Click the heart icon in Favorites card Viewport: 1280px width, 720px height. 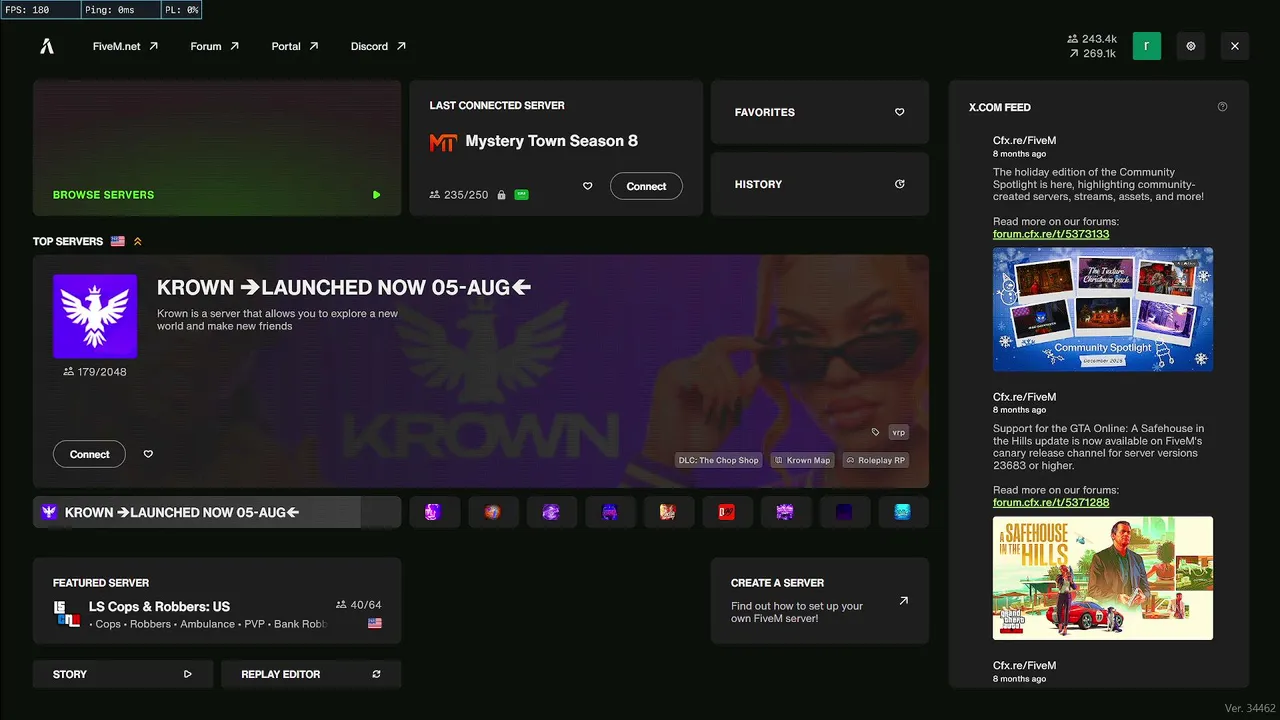(899, 112)
